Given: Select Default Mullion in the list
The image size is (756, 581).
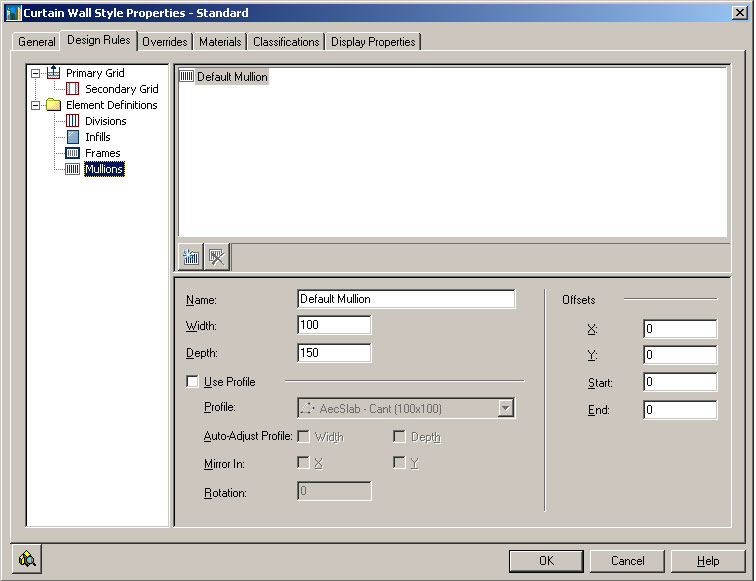Looking at the screenshot, I should click(232, 77).
